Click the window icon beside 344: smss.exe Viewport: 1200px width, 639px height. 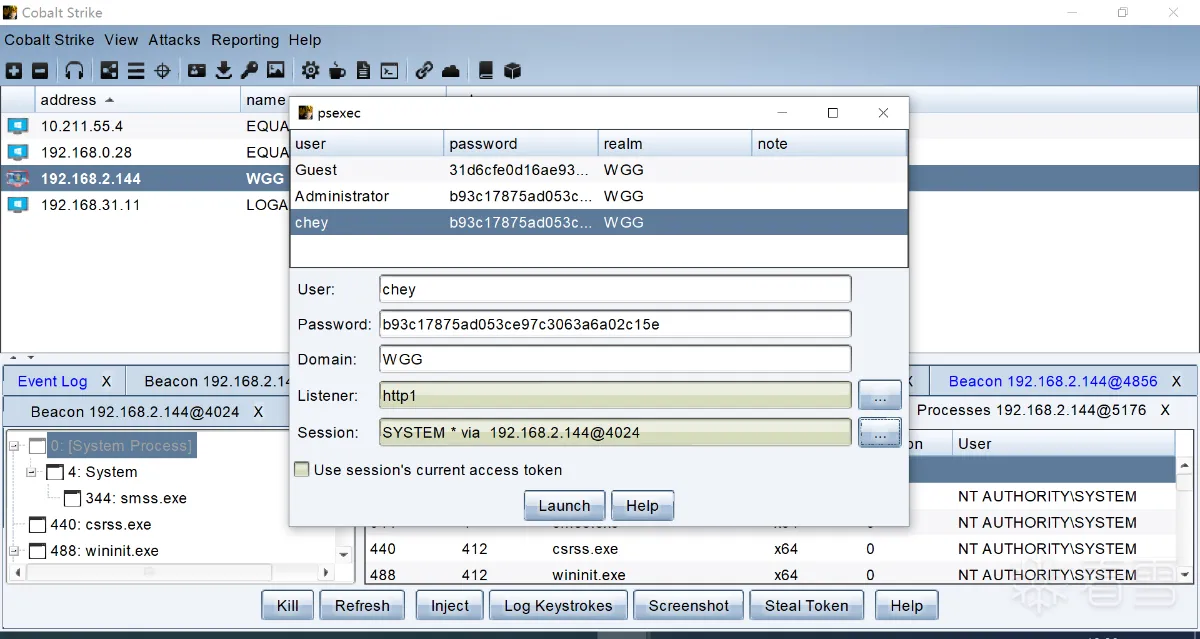tap(72, 498)
